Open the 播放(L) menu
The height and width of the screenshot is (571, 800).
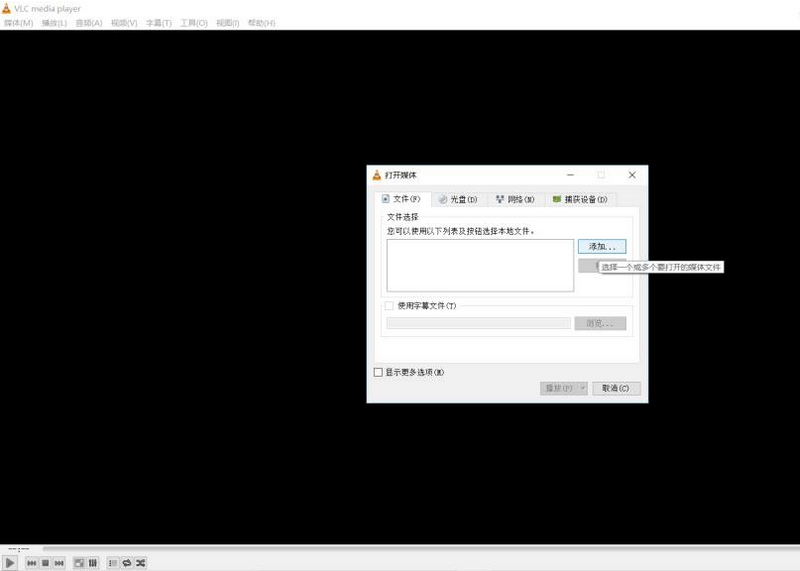54,23
